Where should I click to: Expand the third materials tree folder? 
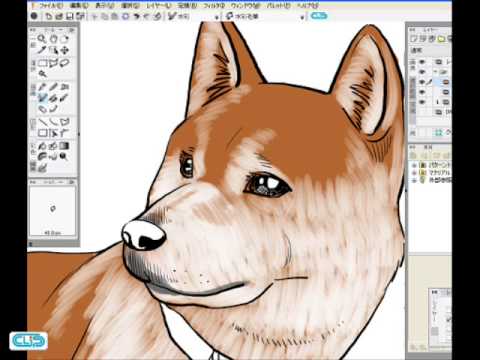click(414, 180)
